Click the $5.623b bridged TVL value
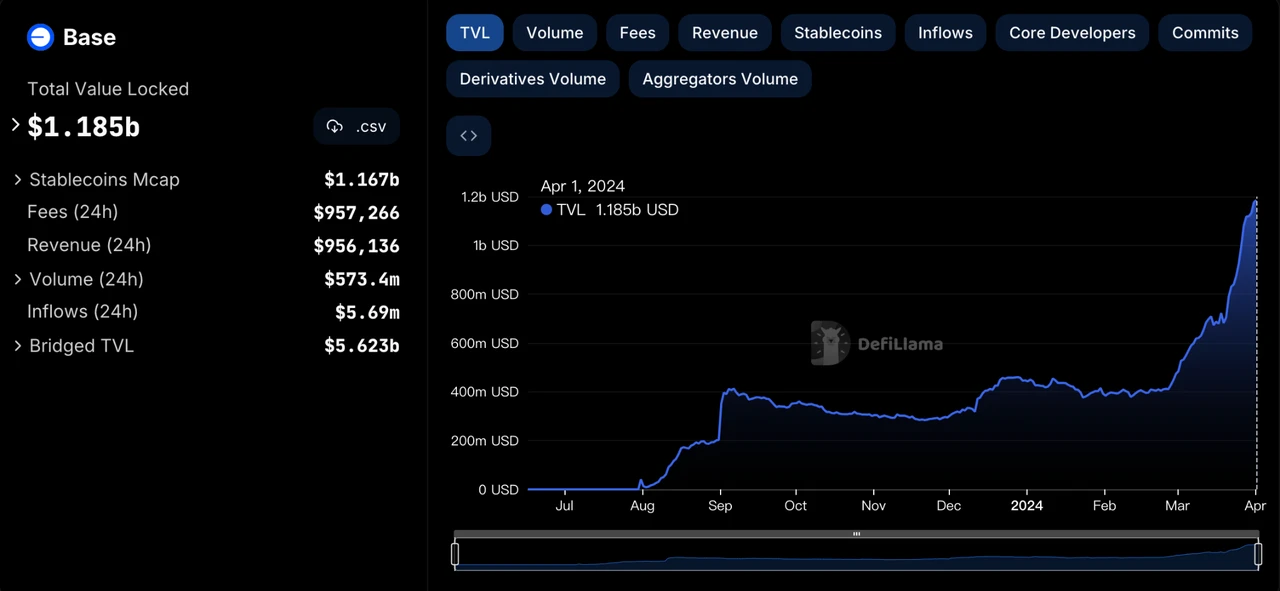The width and height of the screenshot is (1280, 591). click(x=362, y=346)
